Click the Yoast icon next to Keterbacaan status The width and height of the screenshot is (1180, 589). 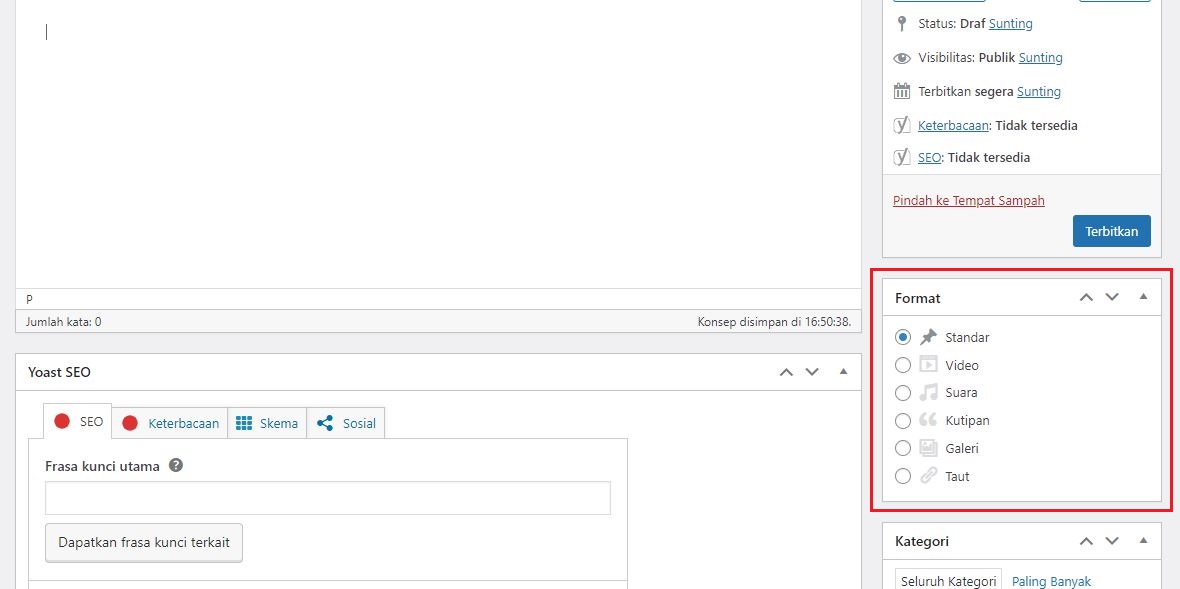(x=902, y=125)
